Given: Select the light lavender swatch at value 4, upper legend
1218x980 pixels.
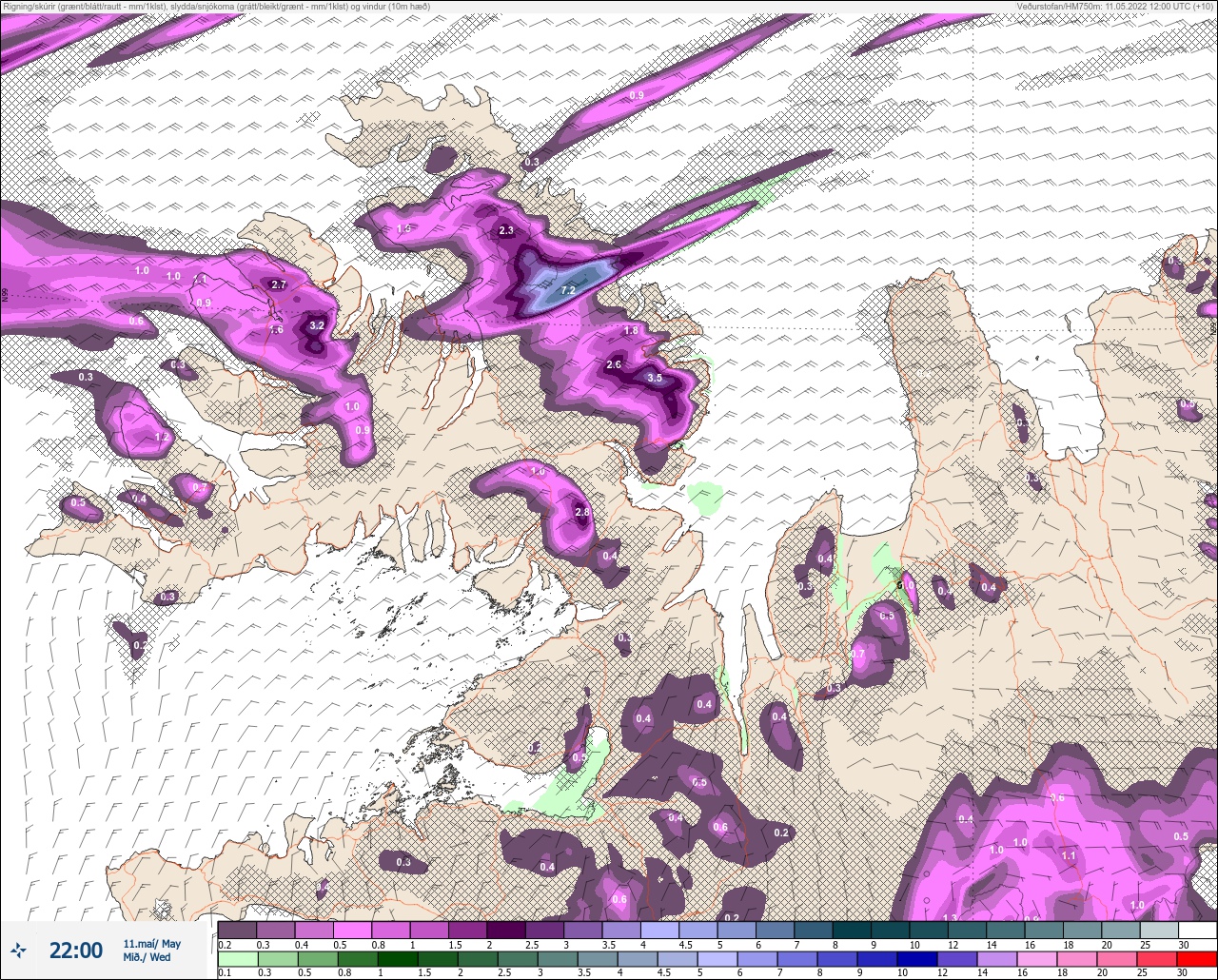Looking at the screenshot, I should [x=659, y=930].
